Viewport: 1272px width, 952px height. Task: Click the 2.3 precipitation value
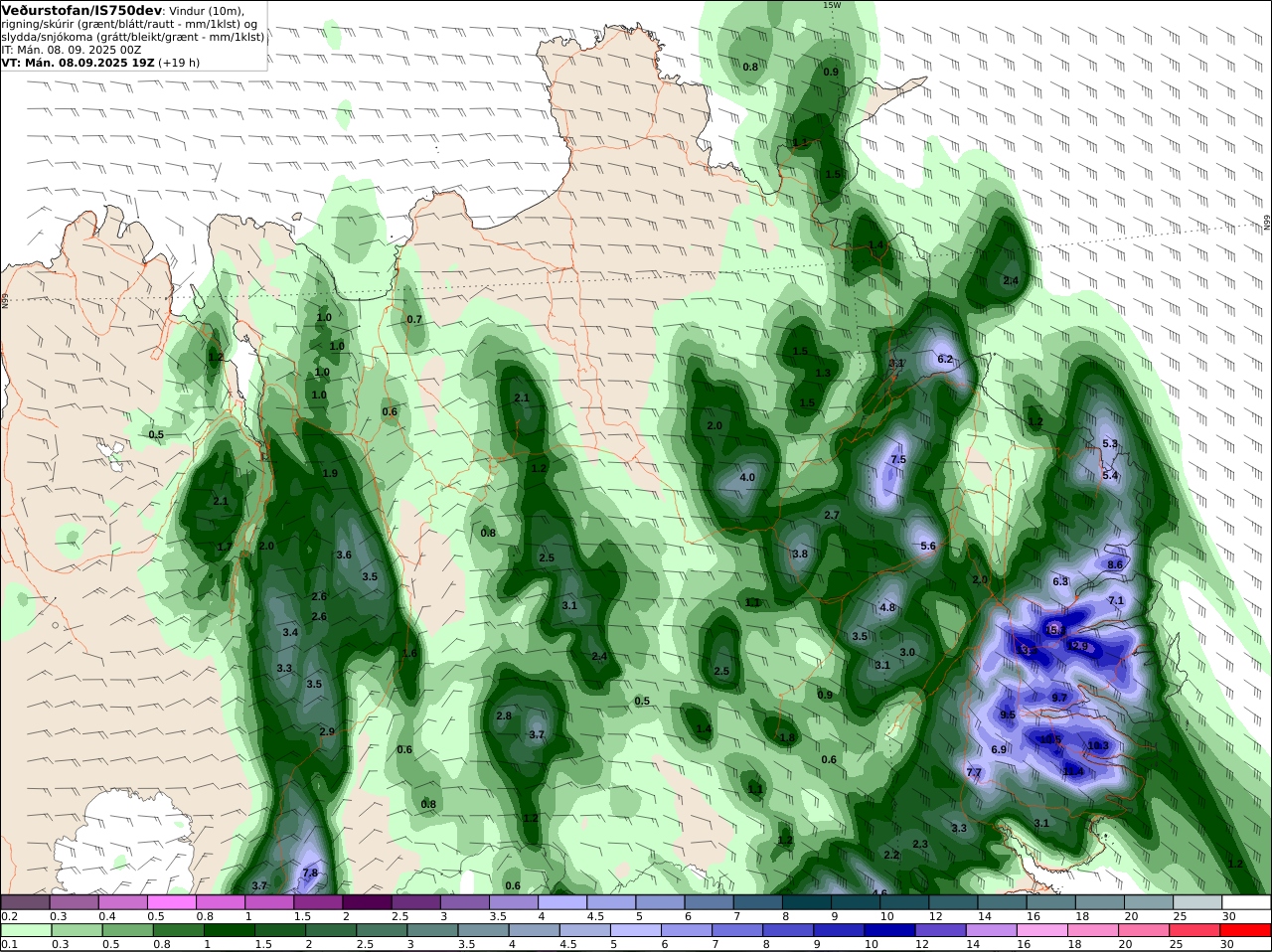pyautogui.click(x=920, y=844)
